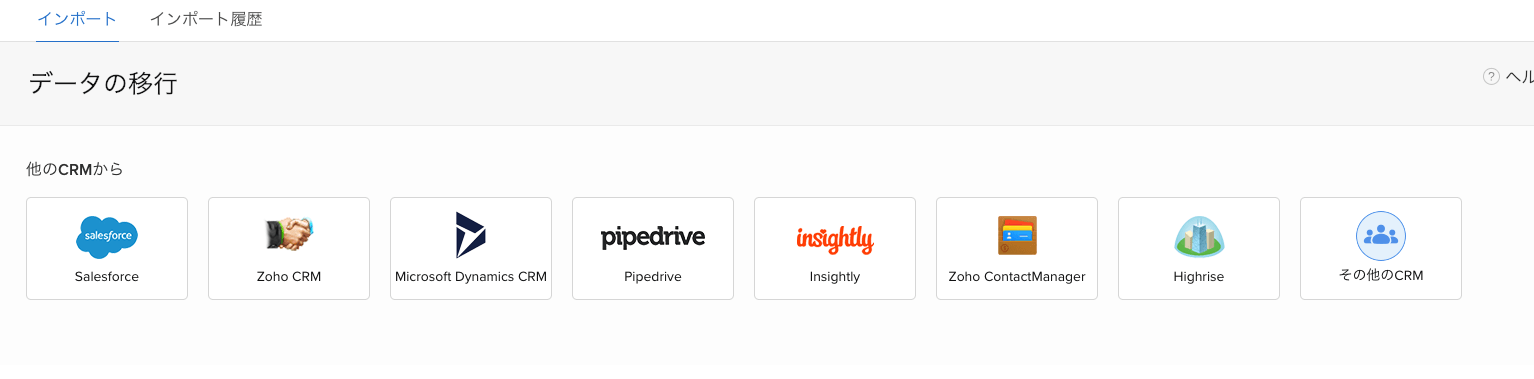Switch to the インポート tab

click(77, 19)
